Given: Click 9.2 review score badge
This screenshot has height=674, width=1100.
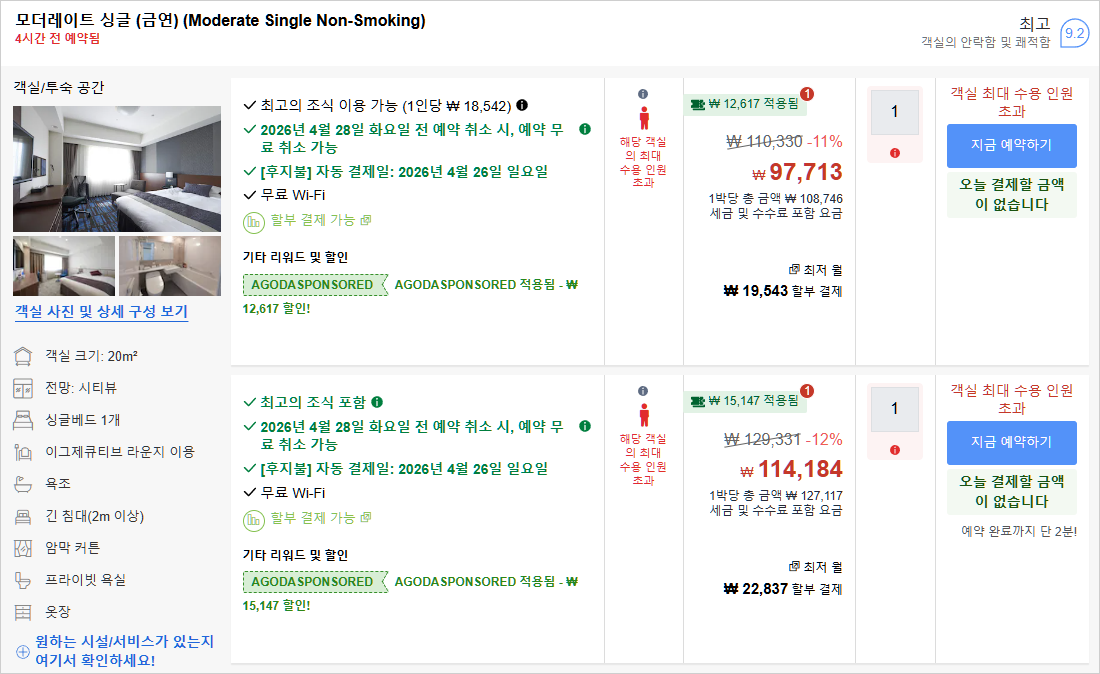Looking at the screenshot, I should [x=1074, y=33].
